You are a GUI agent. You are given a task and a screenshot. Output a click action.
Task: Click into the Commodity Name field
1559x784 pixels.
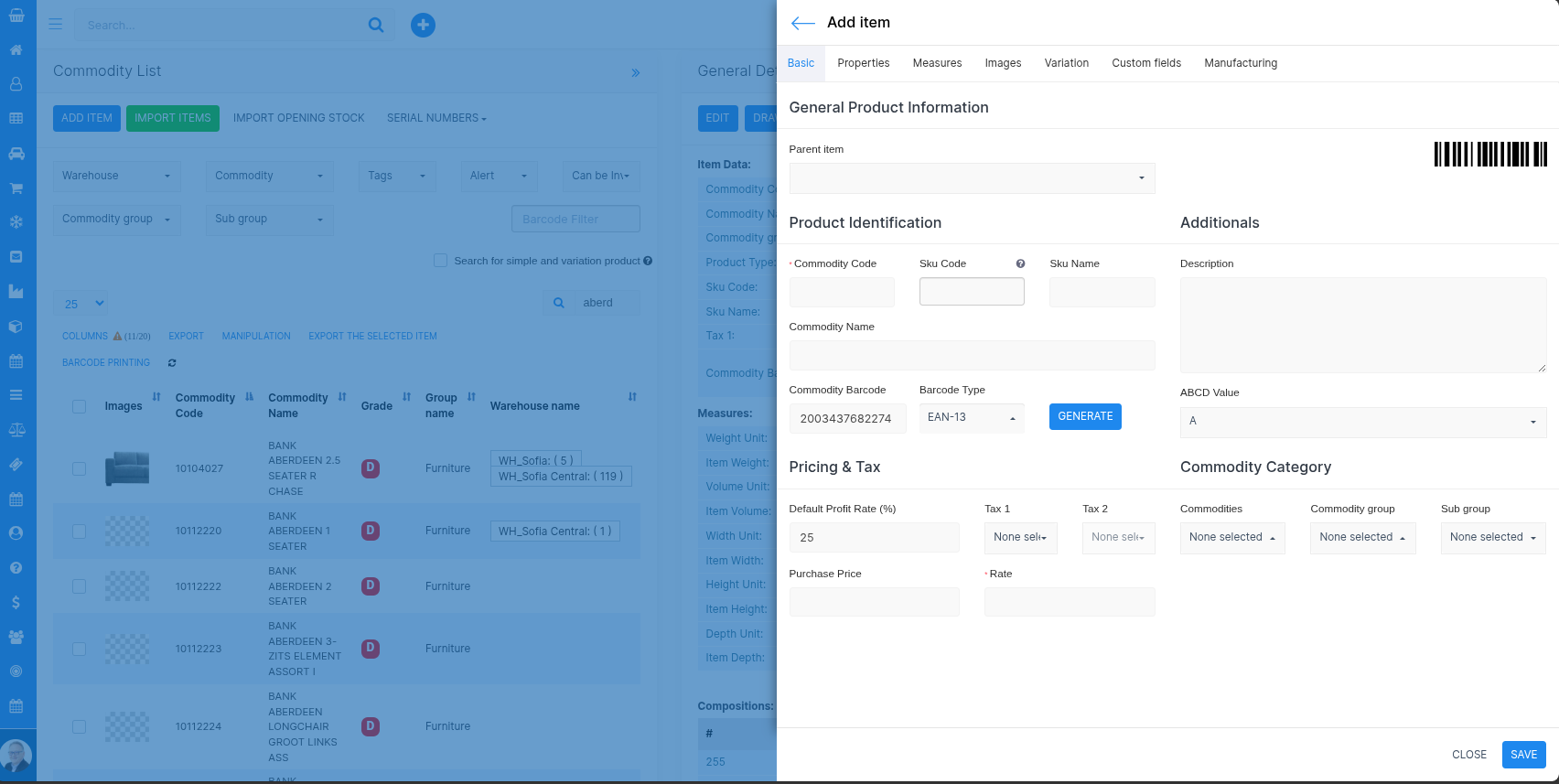(972, 356)
